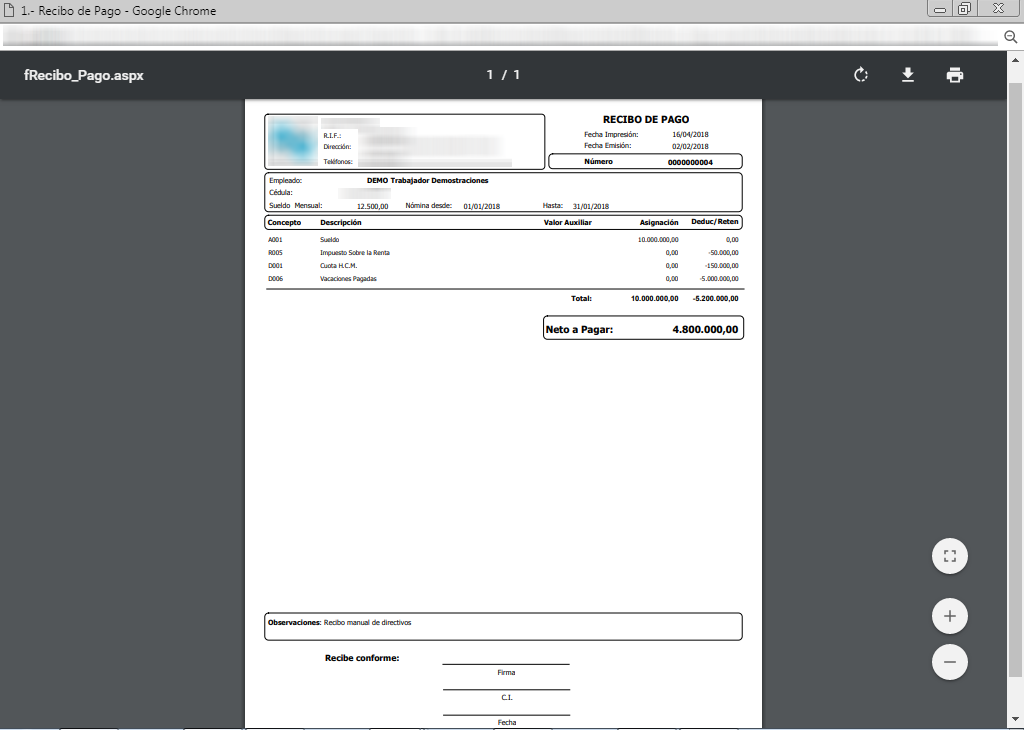Restore down the Chrome window

point(965,9)
